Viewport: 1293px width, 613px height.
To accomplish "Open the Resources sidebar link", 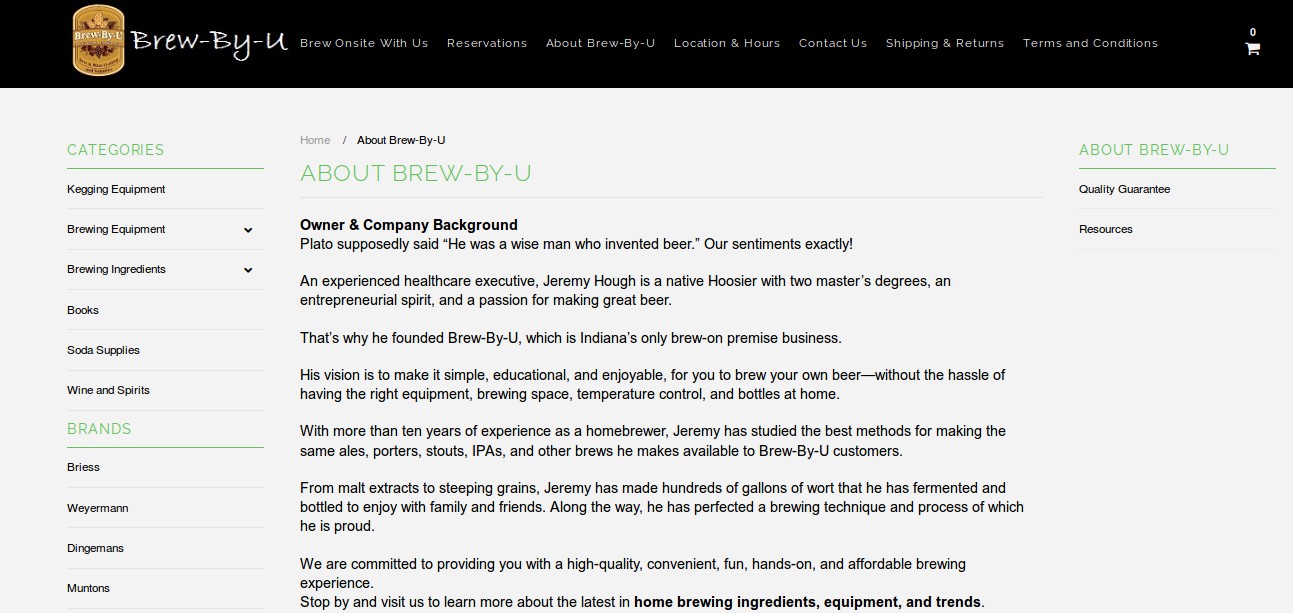I will click(1106, 229).
